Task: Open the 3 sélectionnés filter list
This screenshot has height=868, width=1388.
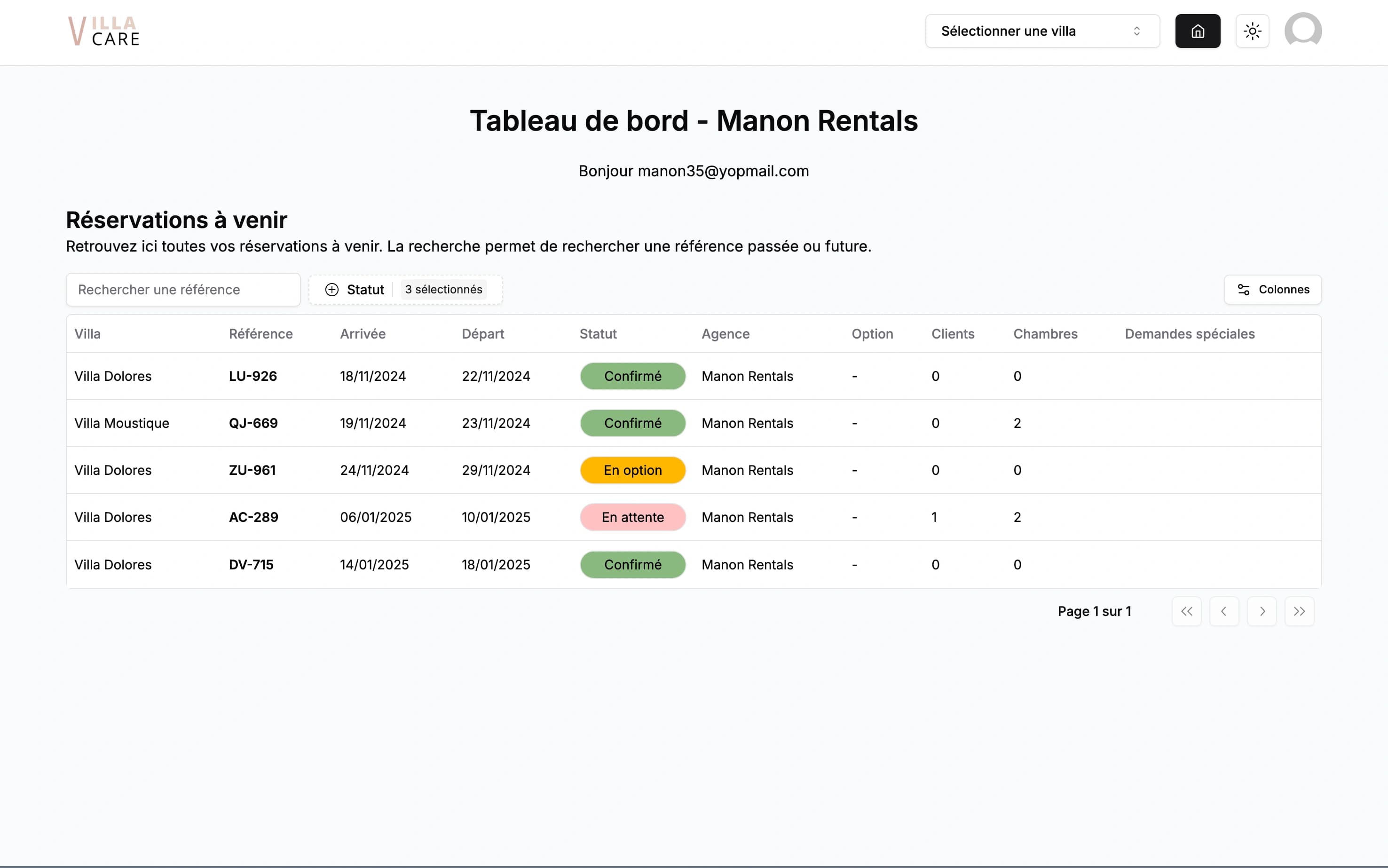Action: pyautogui.click(x=443, y=289)
